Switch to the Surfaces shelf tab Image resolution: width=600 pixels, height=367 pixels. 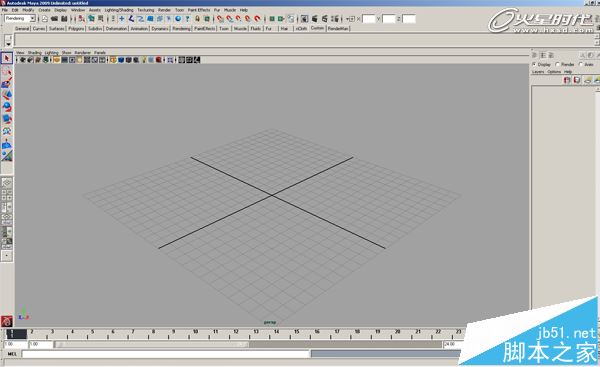pos(57,28)
